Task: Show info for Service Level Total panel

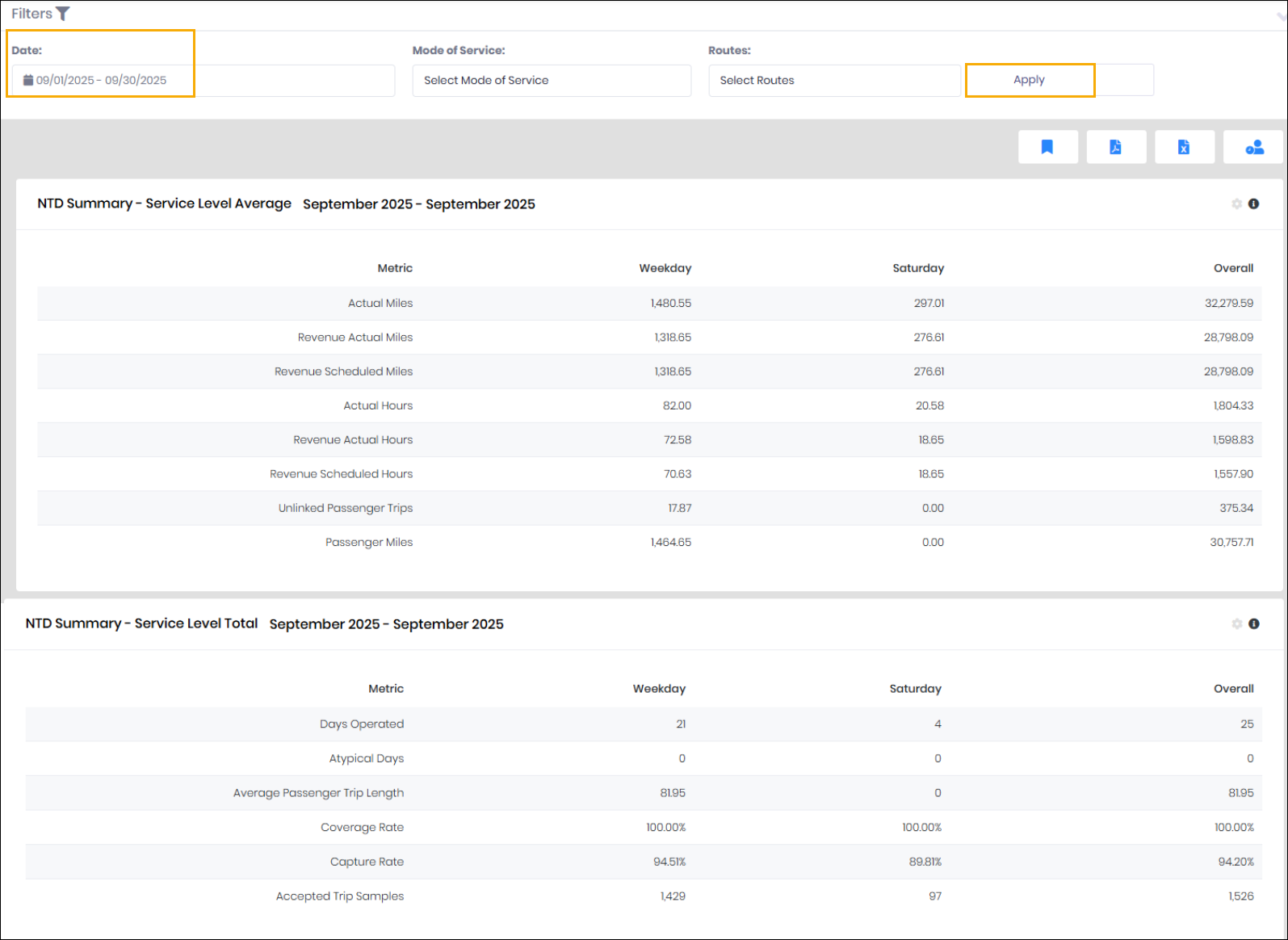Action: click(1253, 624)
